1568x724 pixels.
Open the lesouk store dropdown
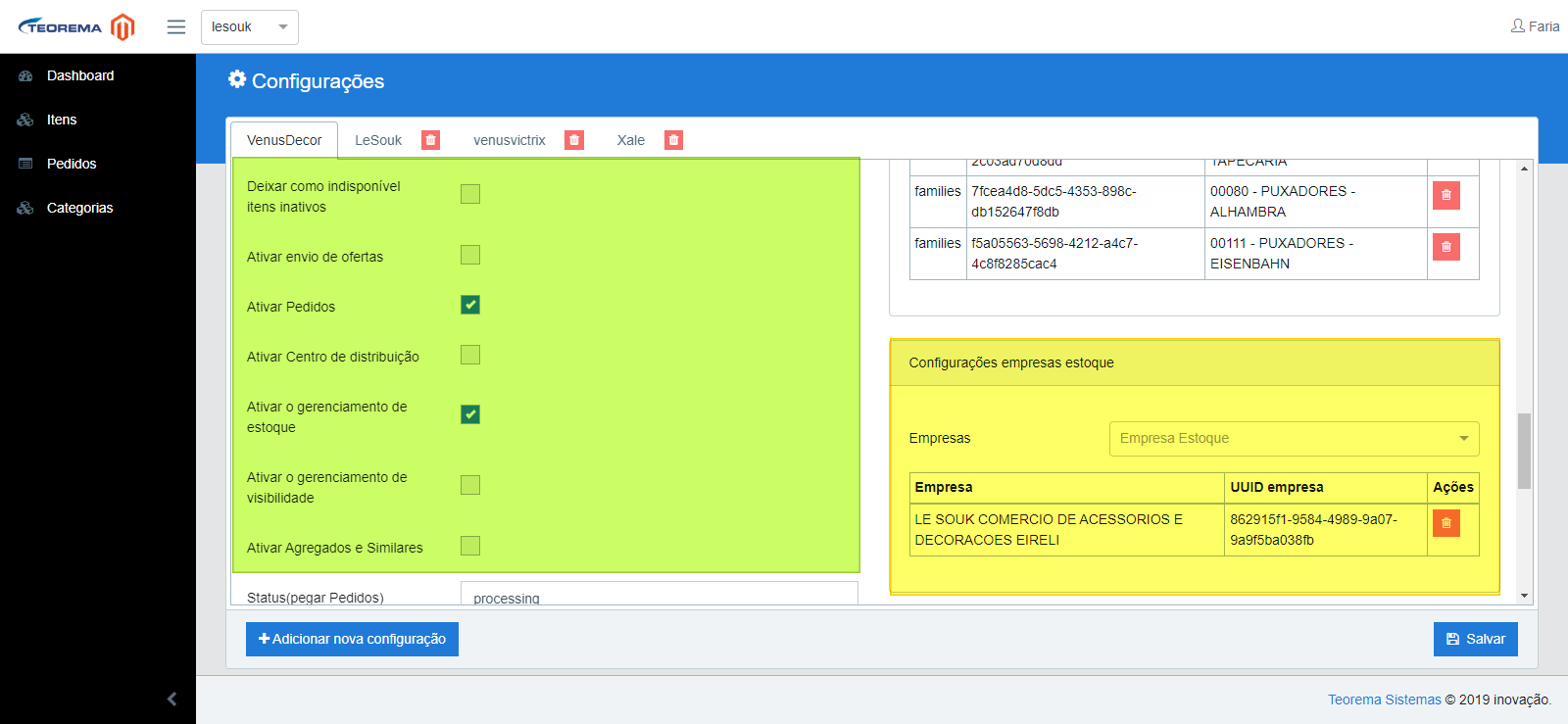[x=250, y=27]
